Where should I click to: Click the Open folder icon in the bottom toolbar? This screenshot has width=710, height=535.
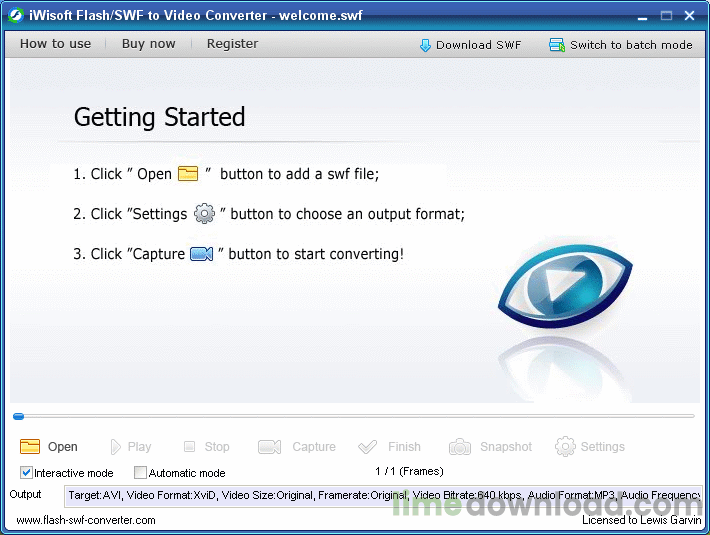coord(30,446)
